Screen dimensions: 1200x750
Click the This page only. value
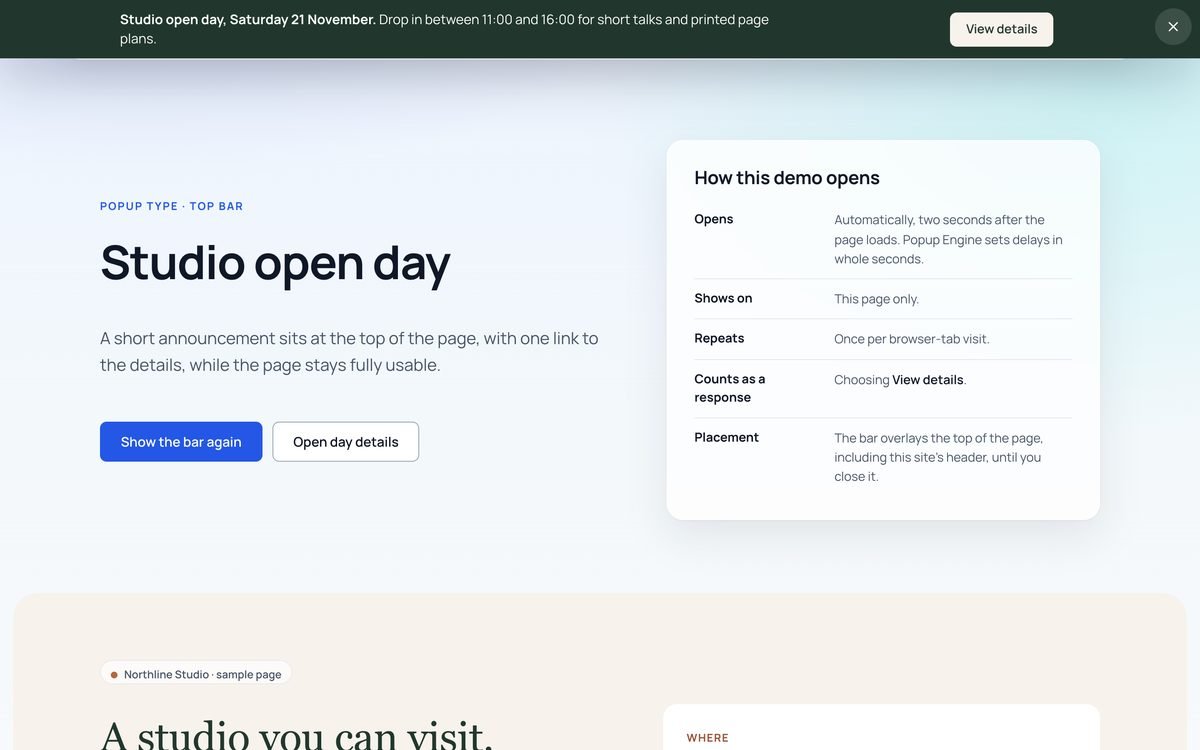click(x=877, y=299)
